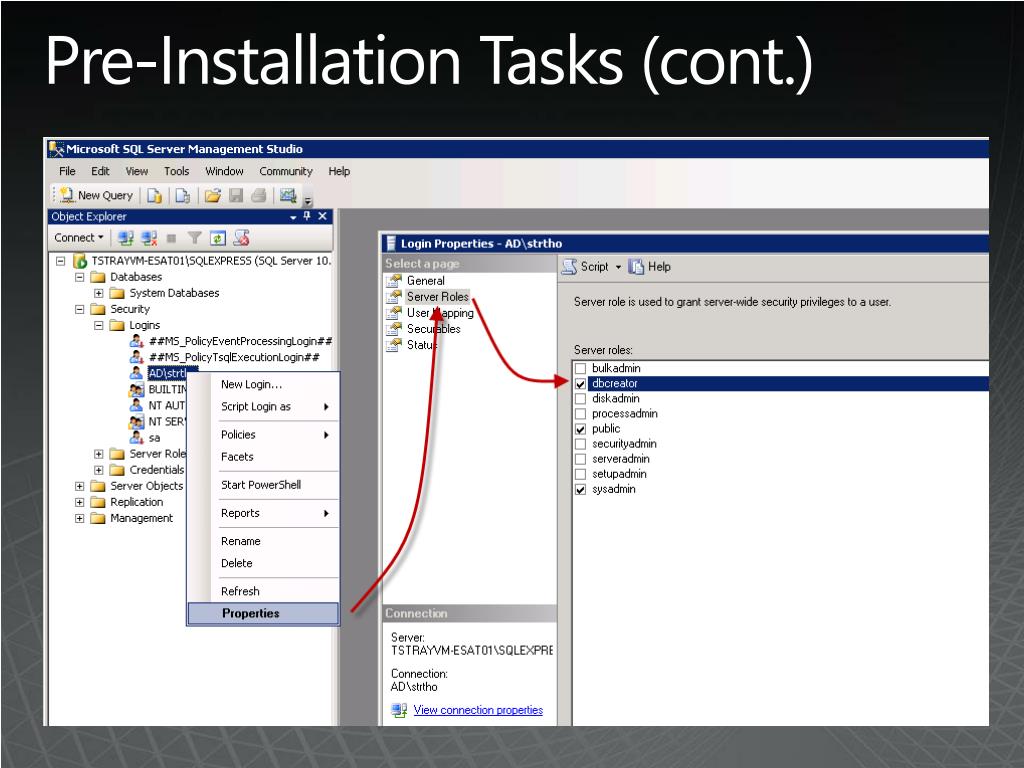Choose Refresh from context menu
This screenshot has height=768, width=1024.
pyautogui.click(x=263, y=591)
